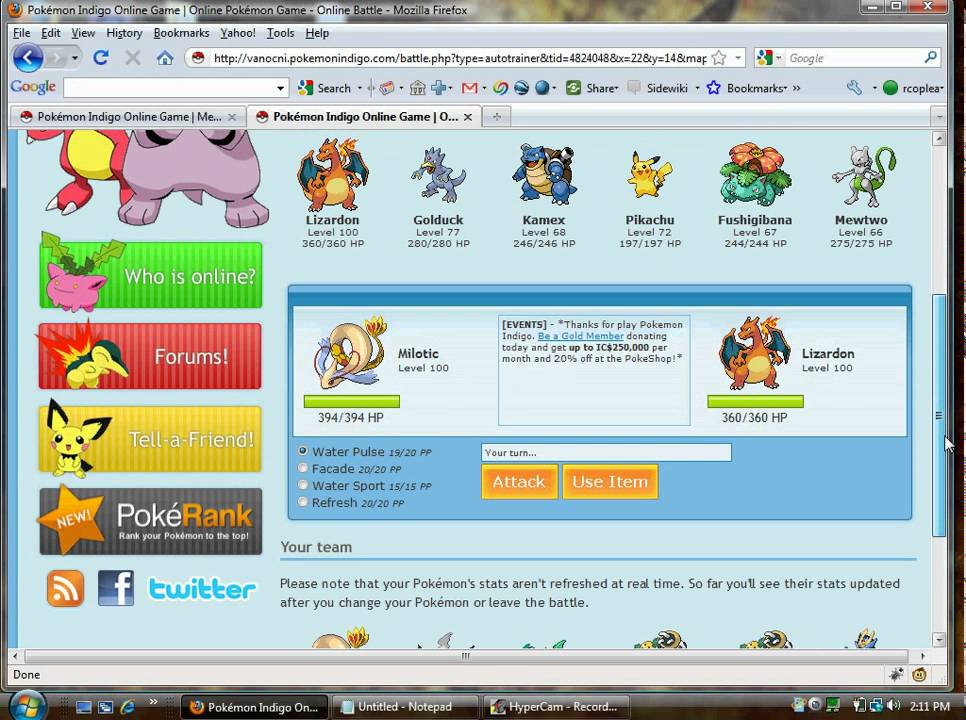The image size is (966, 720).
Task: Switch to Untitled - Notepad taskbar window
Action: (x=405, y=707)
